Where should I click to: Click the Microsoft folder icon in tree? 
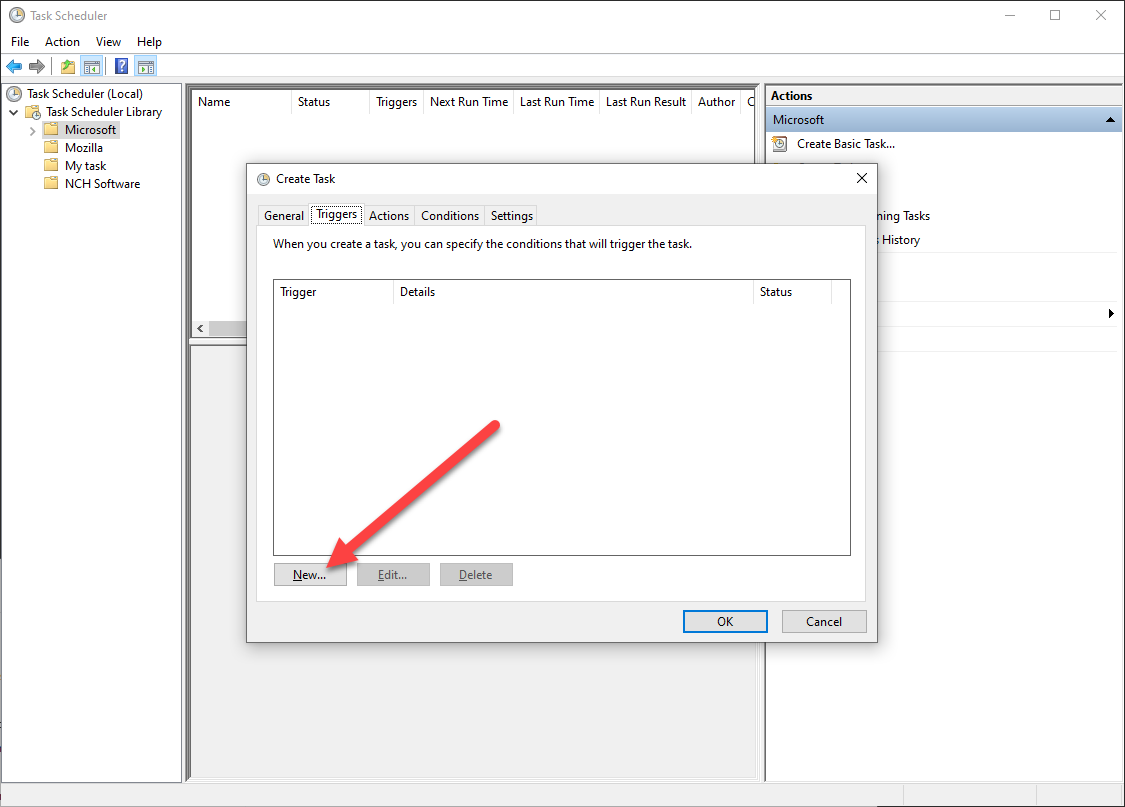point(51,129)
